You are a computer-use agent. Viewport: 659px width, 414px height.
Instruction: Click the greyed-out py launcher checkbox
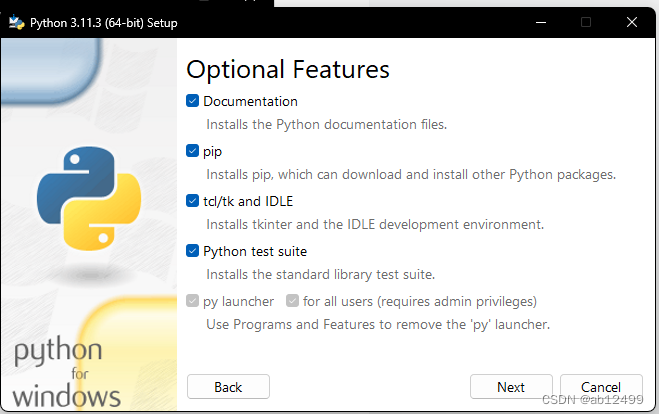tap(193, 301)
